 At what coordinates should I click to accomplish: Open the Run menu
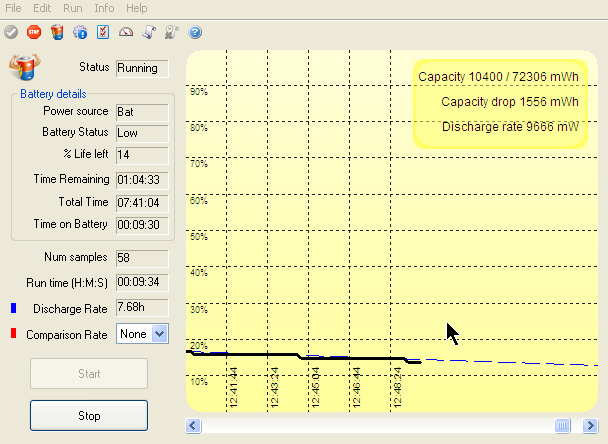(72, 8)
